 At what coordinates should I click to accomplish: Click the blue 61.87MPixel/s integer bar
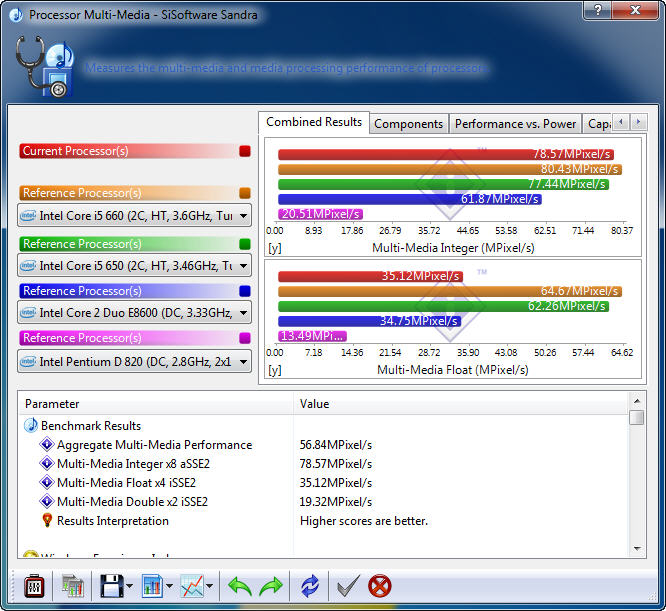(x=410, y=199)
